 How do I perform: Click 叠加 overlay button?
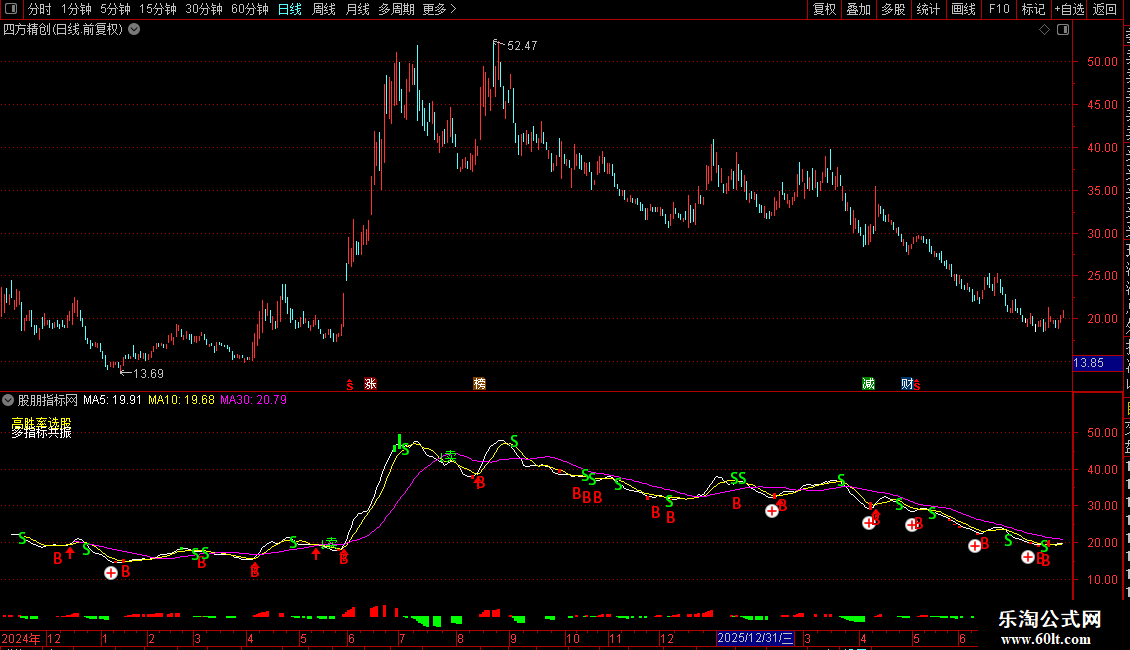click(x=858, y=9)
